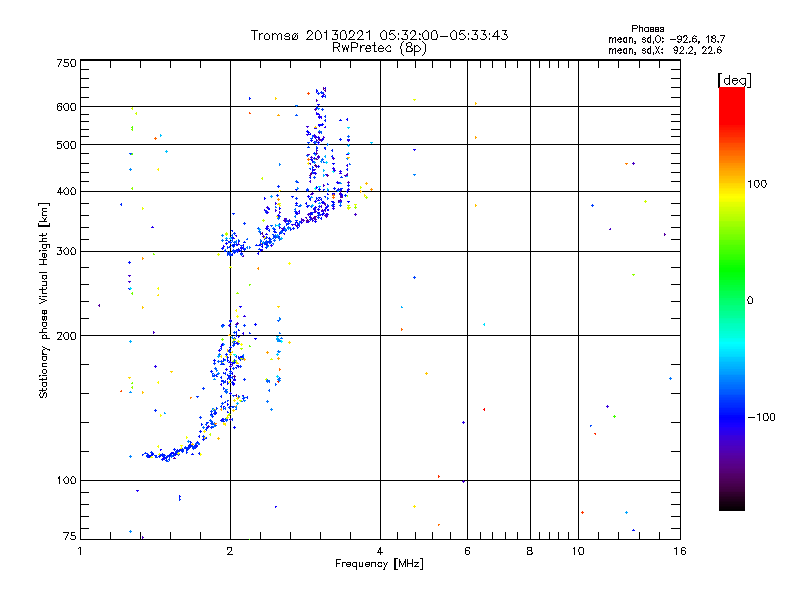Image resolution: width=800 pixels, height=600 pixels.
Task: Click the x-axis '16' tick label
Action: (680, 552)
